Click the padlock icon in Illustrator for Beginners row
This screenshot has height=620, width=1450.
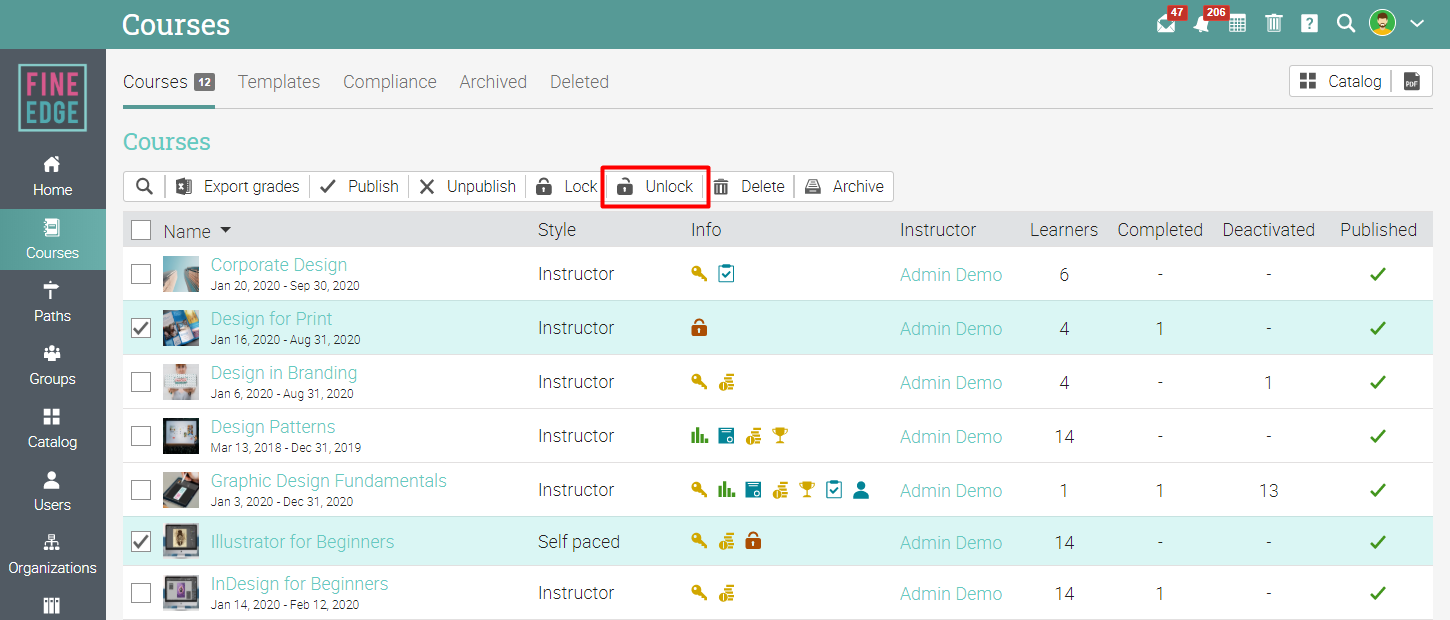753,541
